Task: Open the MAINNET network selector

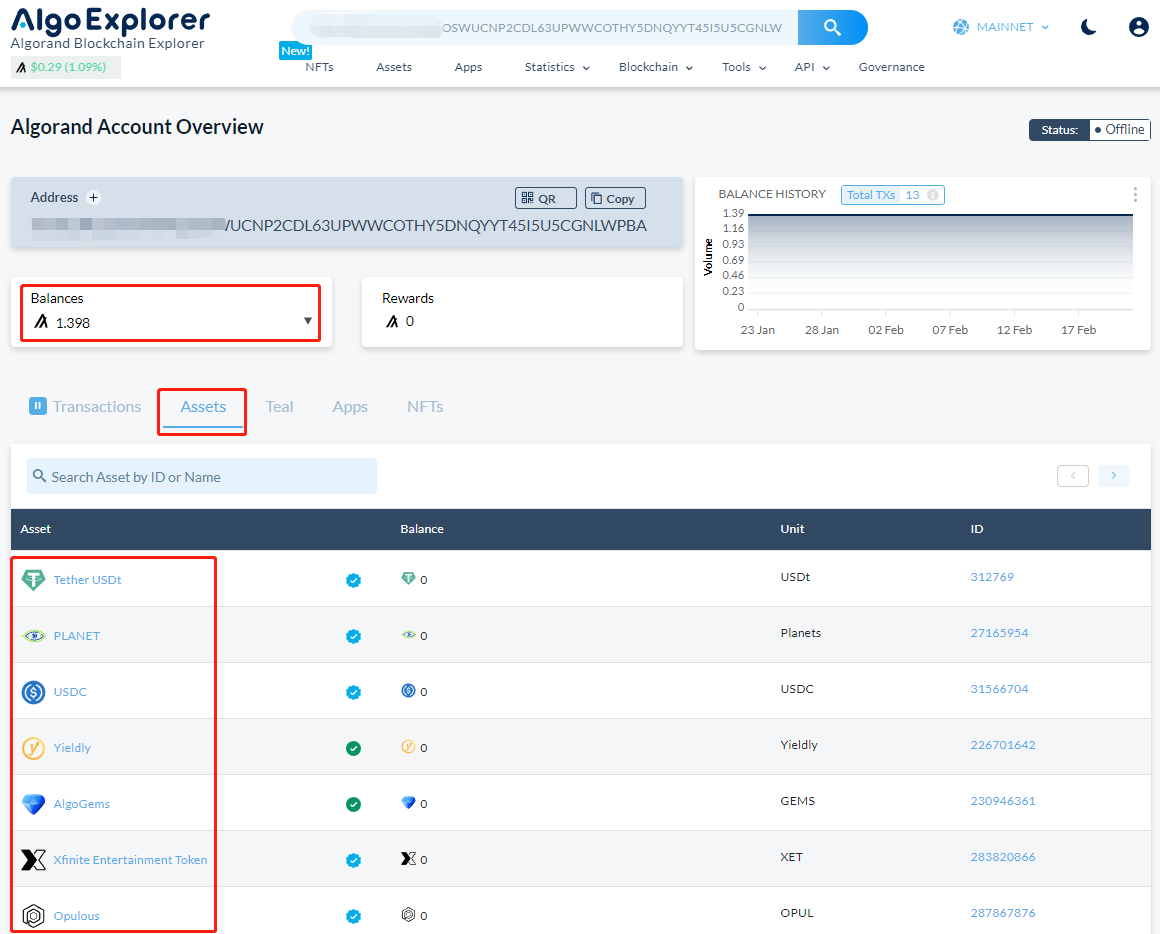Action: click(x=1002, y=28)
